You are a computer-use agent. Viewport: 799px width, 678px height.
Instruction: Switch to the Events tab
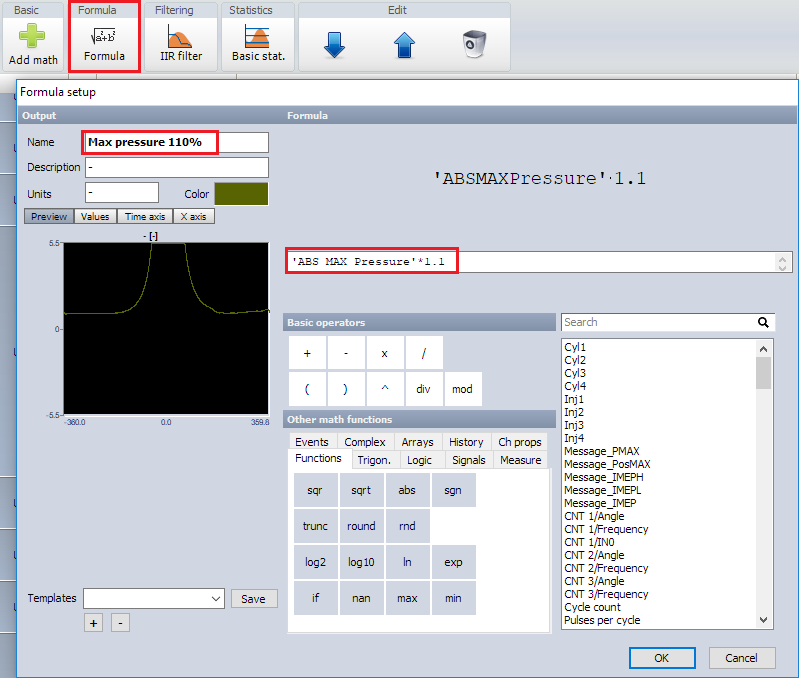tap(312, 442)
